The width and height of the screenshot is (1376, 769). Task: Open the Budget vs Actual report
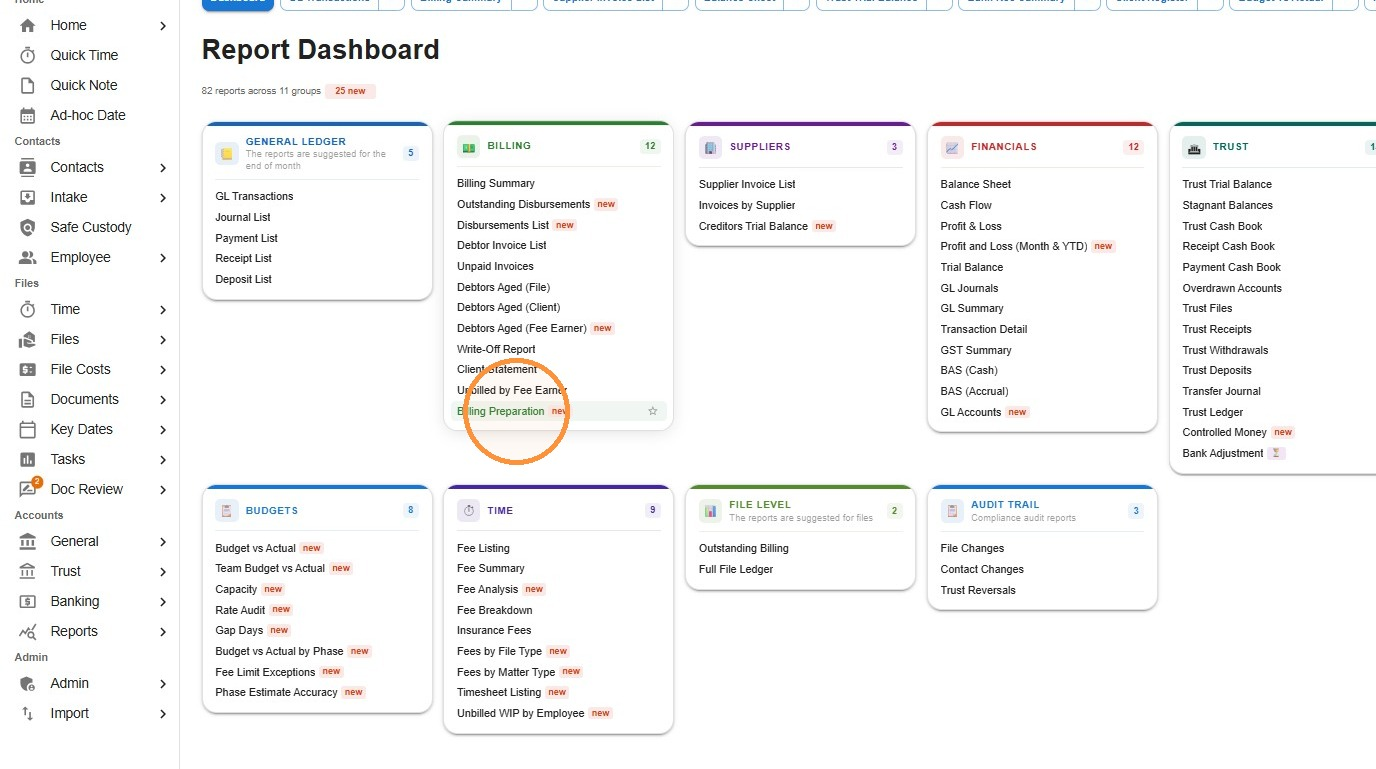[255, 548]
